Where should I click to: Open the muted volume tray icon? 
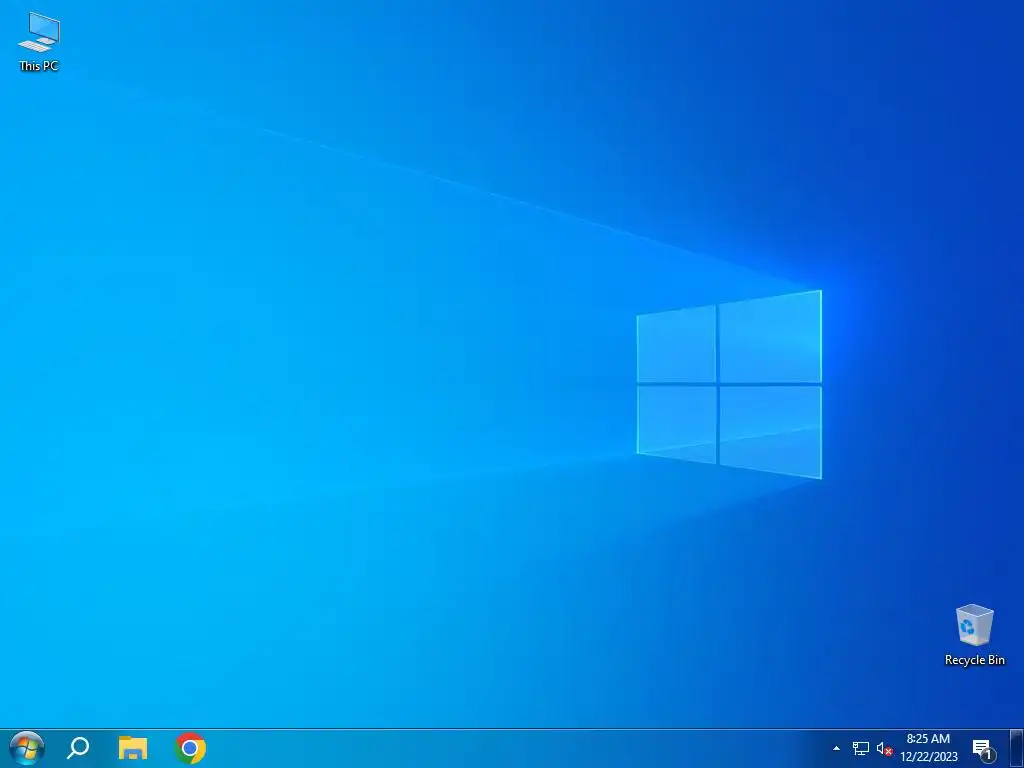[884, 748]
